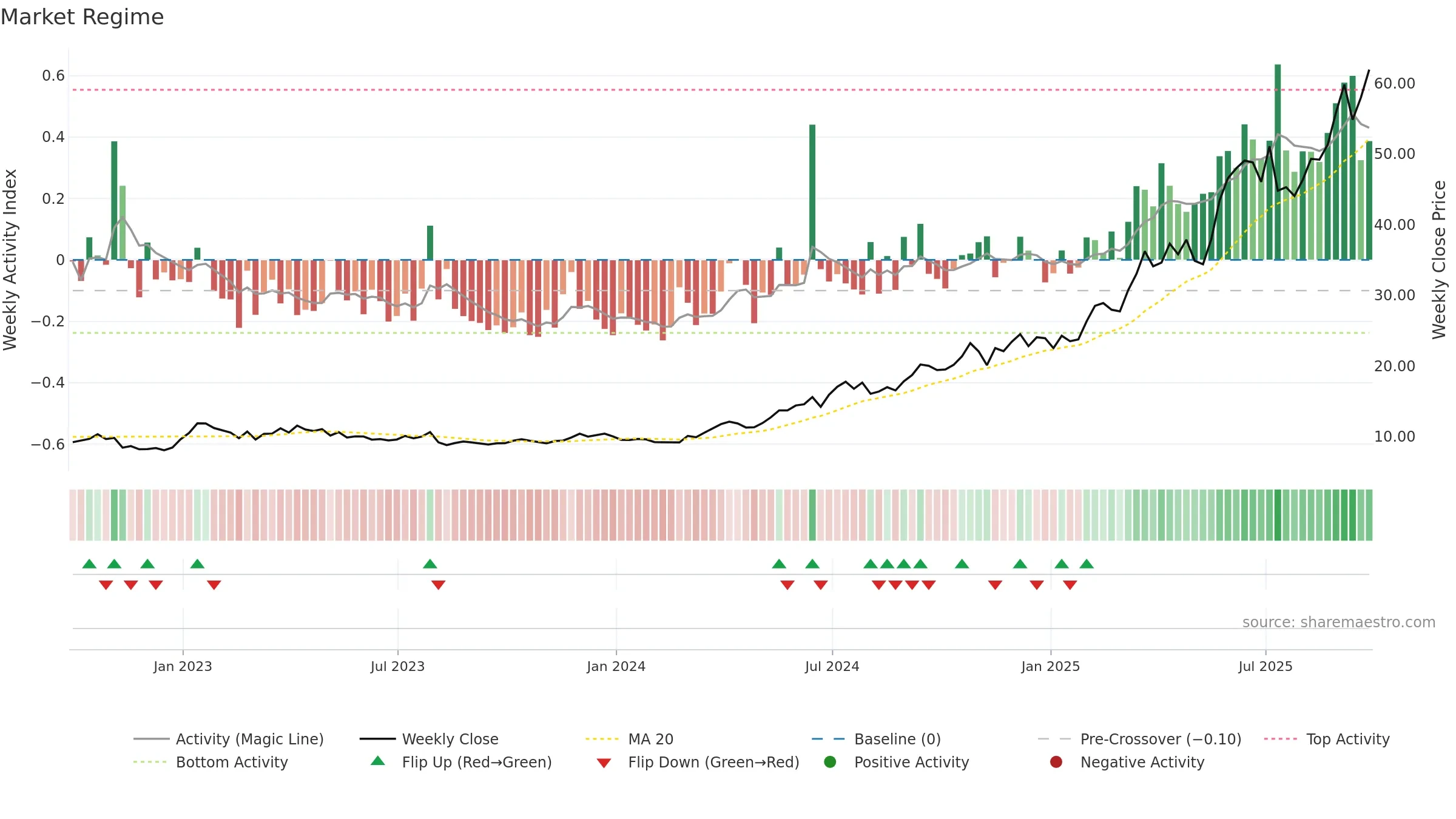Click the Jan 2024 x-axis label
This screenshot has height=819, width=1456.
tap(616, 667)
